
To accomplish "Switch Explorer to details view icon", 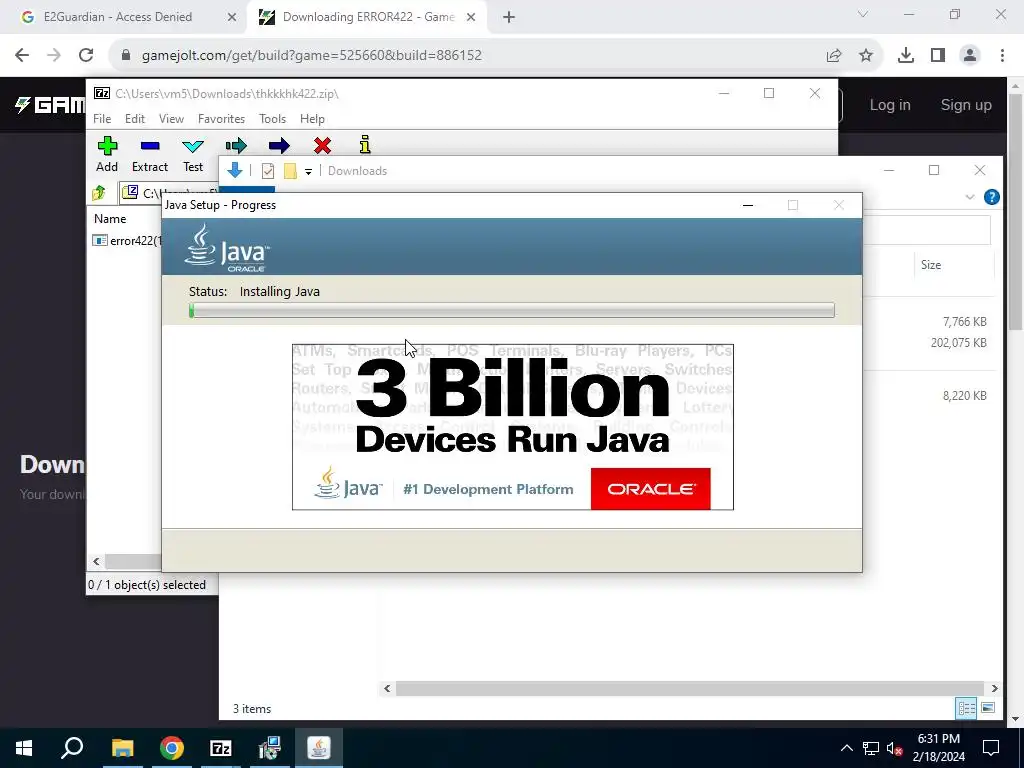I will pyautogui.click(x=966, y=708).
